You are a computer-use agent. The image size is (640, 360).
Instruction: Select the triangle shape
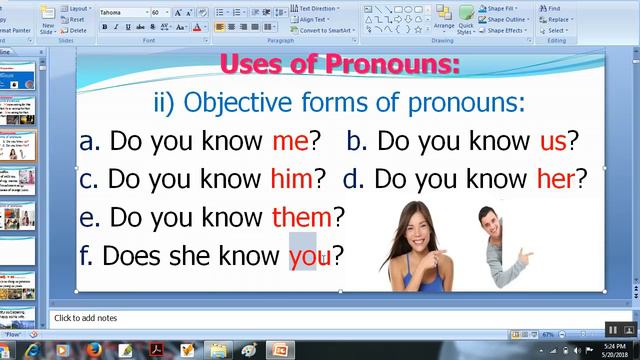(x=368, y=19)
